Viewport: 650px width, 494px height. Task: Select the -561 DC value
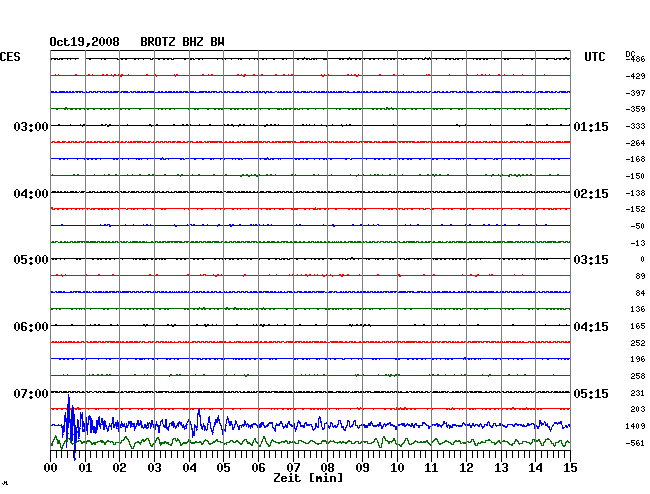(x=635, y=442)
